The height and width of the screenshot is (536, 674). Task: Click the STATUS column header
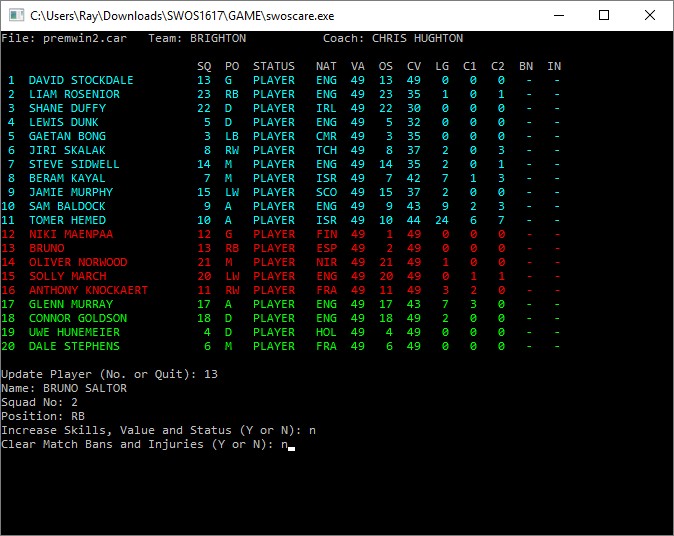click(x=273, y=66)
